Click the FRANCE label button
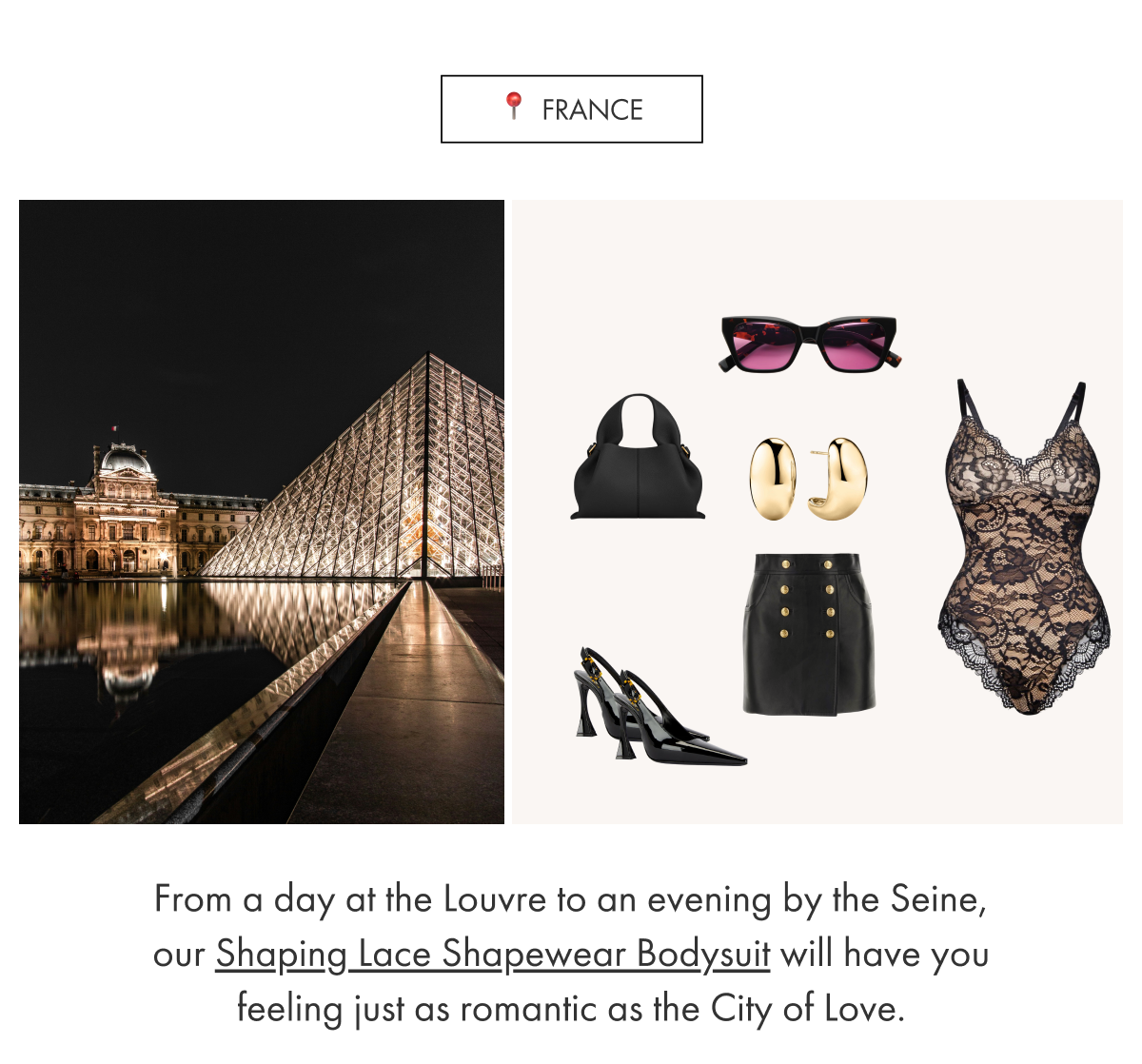Screen dimensions: 1142x1064 (572, 109)
